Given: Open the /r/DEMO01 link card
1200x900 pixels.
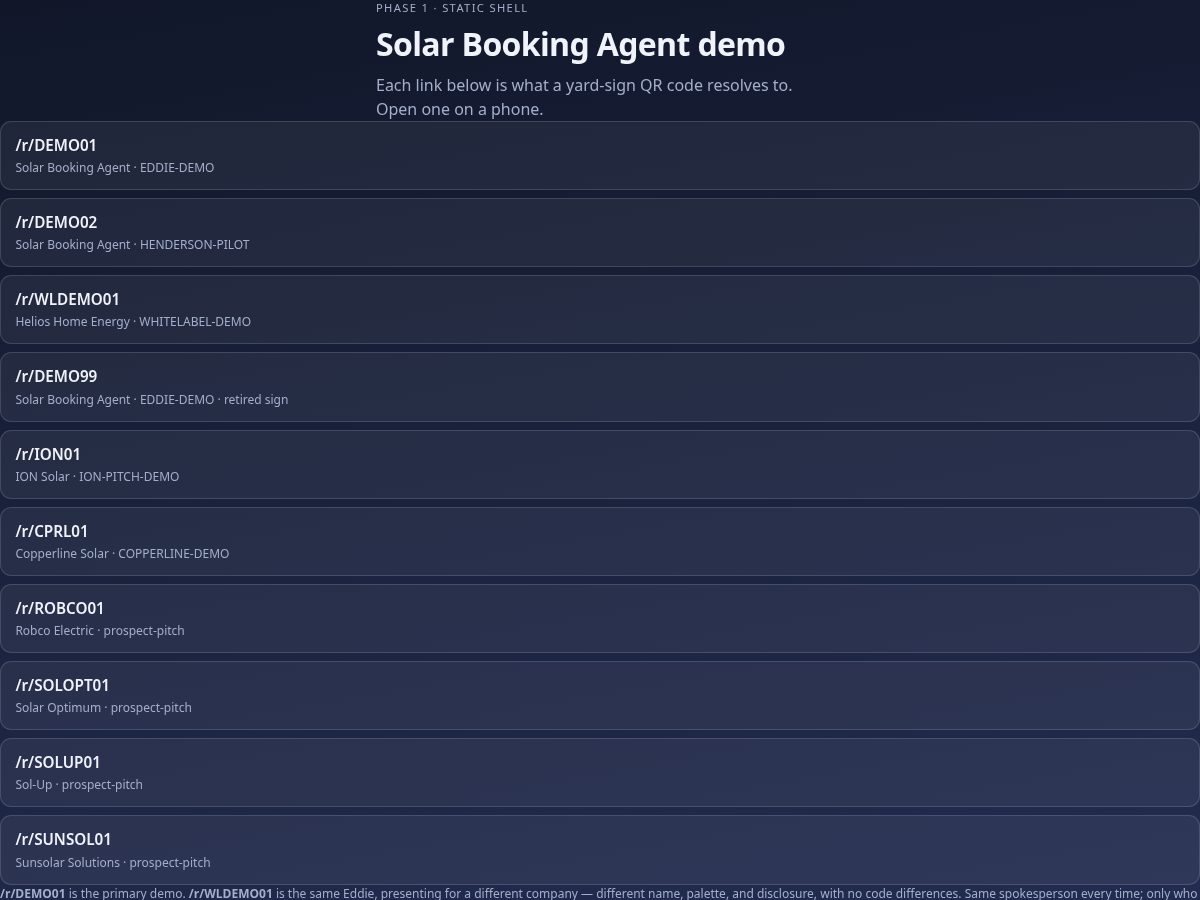Looking at the screenshot, I should pos(600,155).
